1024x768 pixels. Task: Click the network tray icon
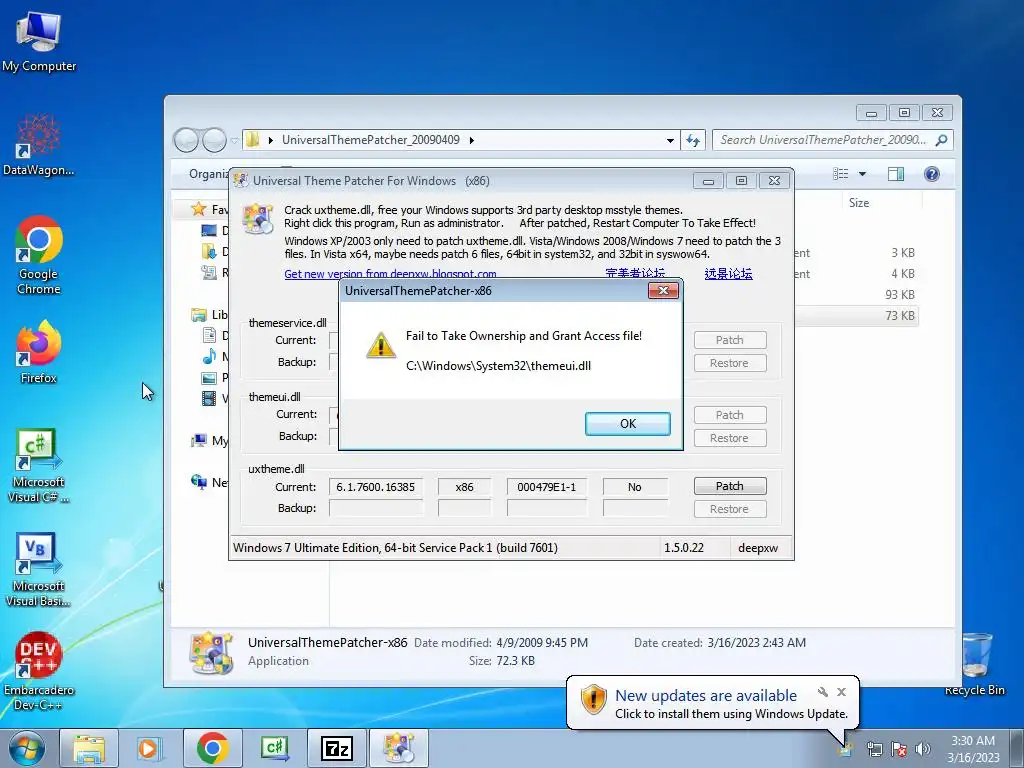874,749
